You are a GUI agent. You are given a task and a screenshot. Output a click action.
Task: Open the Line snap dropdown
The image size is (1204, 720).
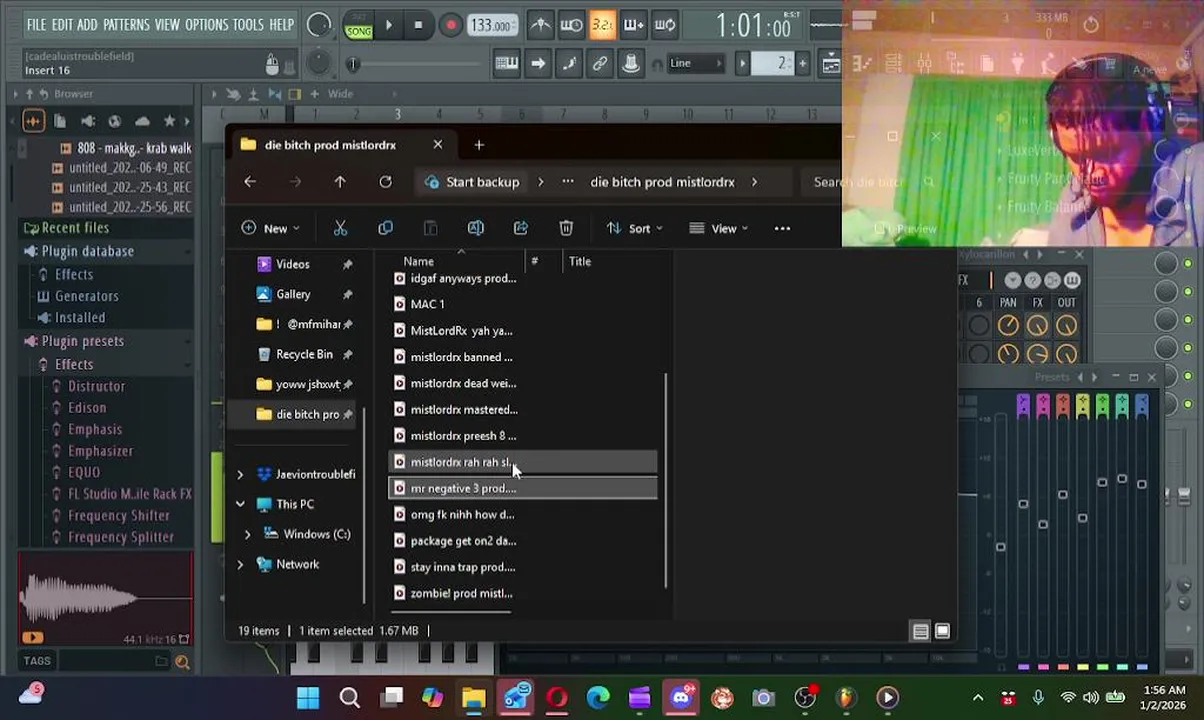[696, 64]
